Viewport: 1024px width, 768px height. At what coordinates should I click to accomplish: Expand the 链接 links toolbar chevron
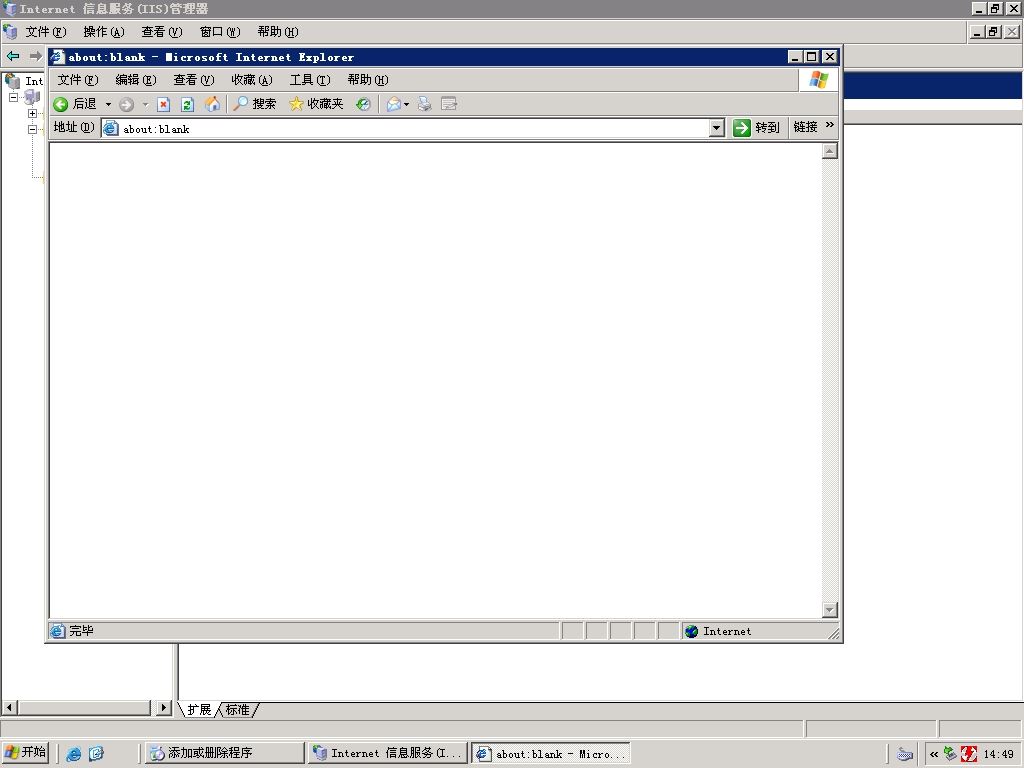[x=829, y=125]
